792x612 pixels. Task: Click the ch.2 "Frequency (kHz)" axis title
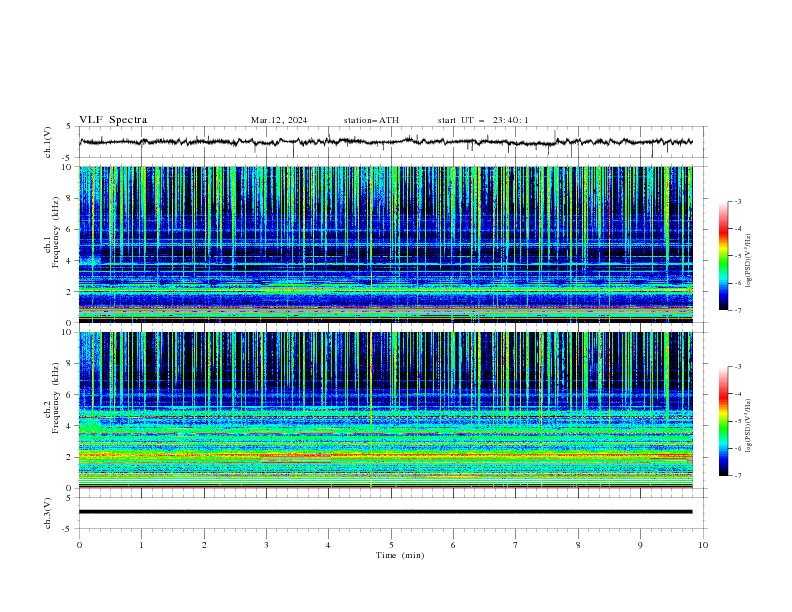(56, 398)
